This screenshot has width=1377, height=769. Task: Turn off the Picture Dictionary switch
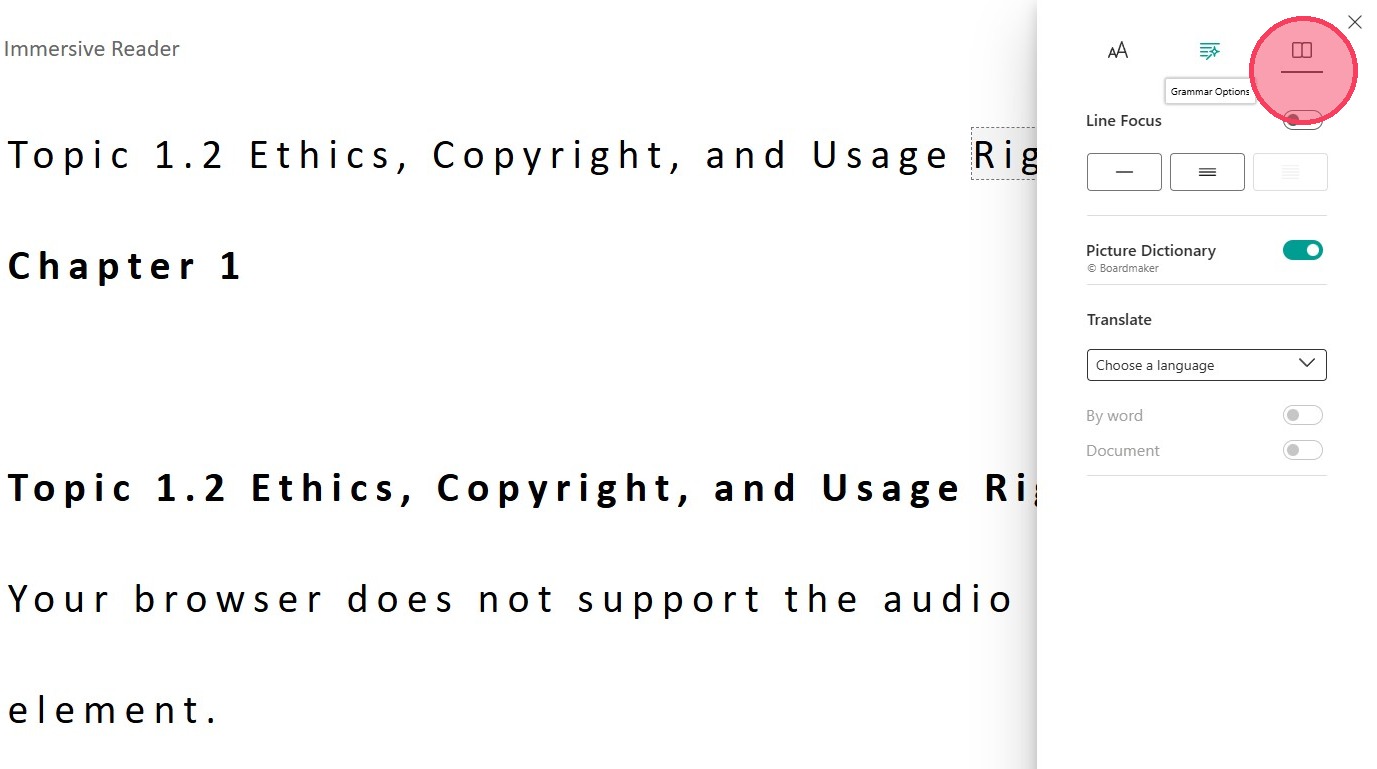click(1302, 250)
